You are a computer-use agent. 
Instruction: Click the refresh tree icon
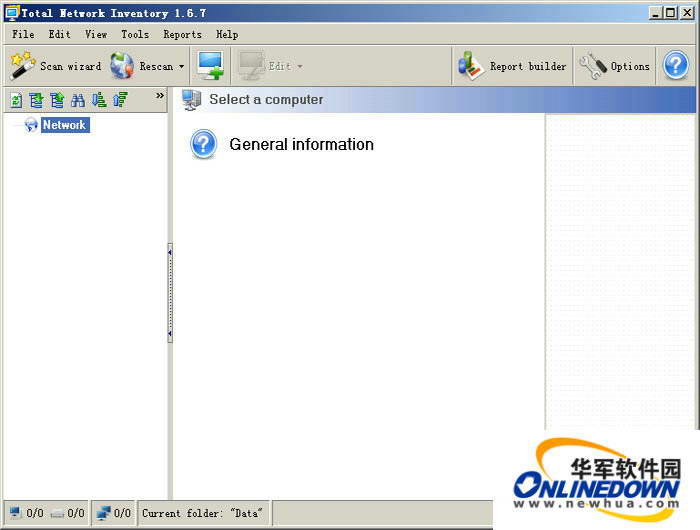[x=16, y=100]
